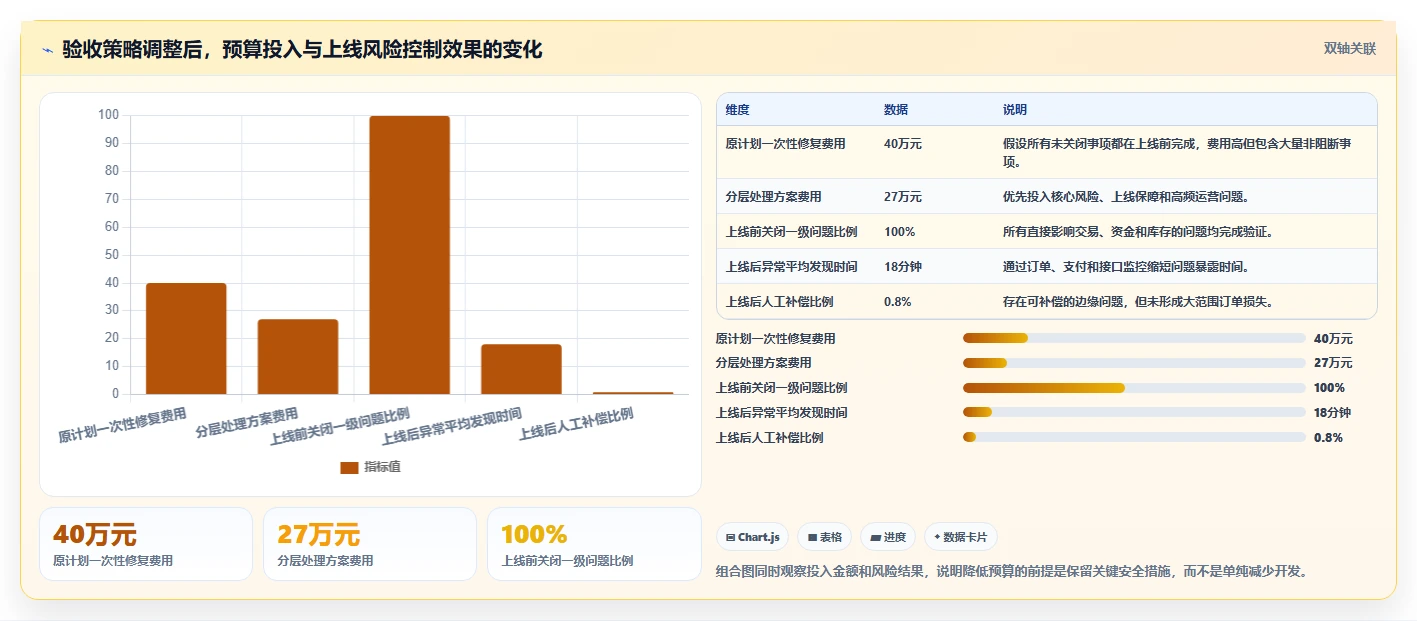This screenshot has height=621, width=1417.
Task: Click the 上线后异常平均发现时间 bar in chart
Action: [x=521, y=369]
